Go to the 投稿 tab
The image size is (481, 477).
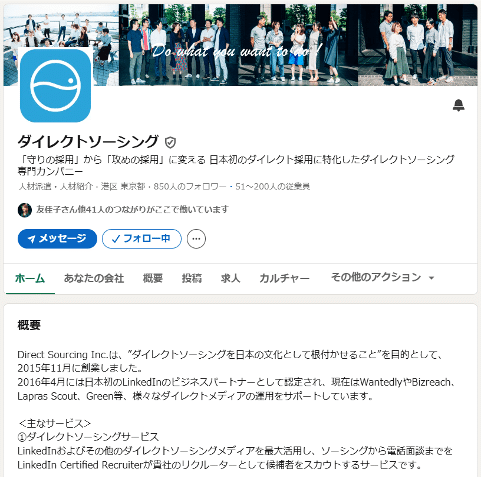pyautogui.click(x=192, y=278)
